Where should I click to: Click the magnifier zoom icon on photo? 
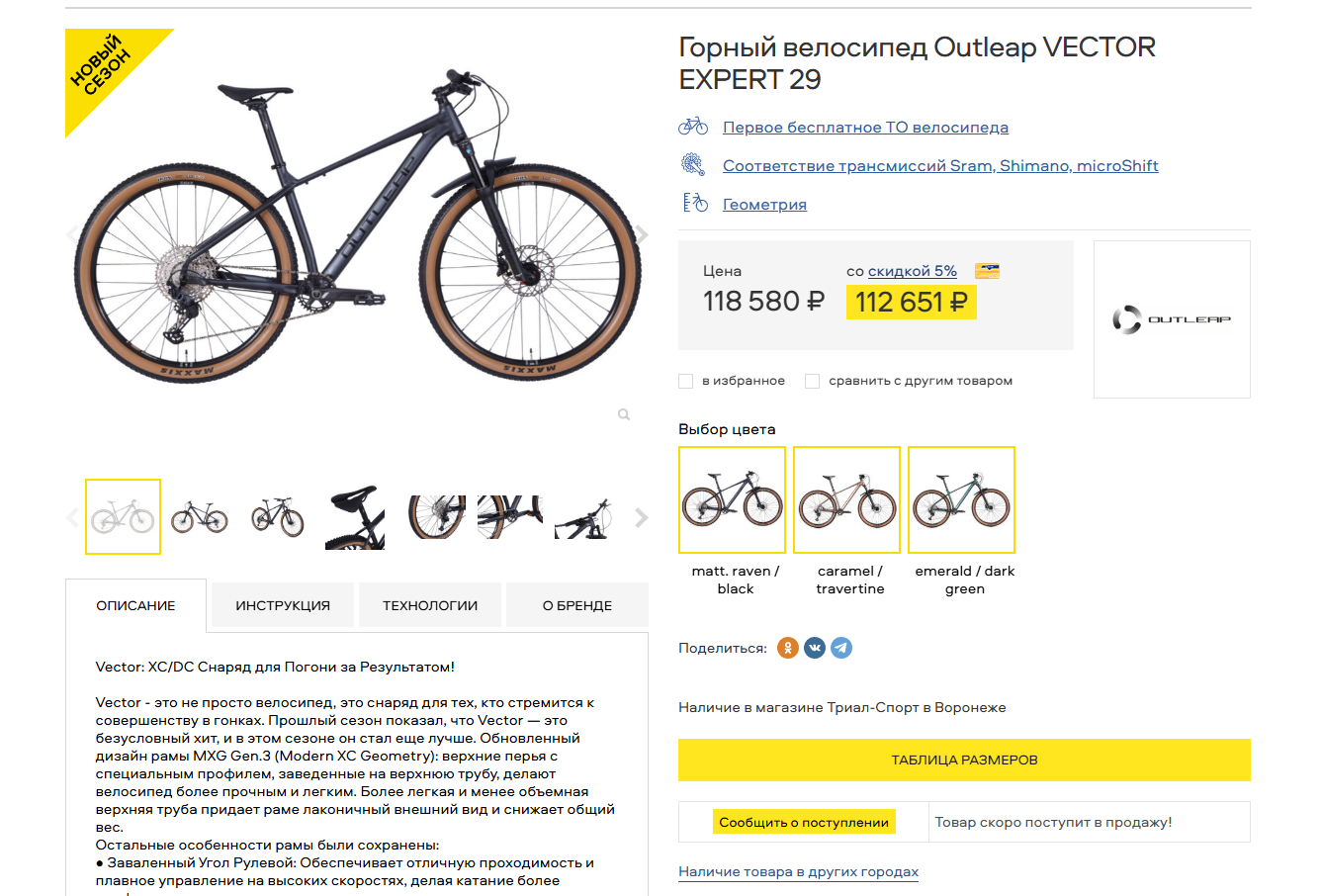click(624, 414)
